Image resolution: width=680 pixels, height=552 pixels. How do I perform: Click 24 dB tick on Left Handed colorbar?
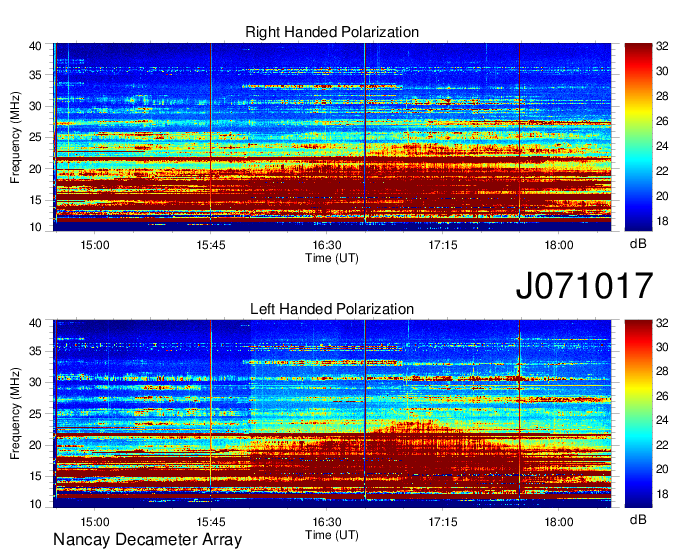click(662, 420)
